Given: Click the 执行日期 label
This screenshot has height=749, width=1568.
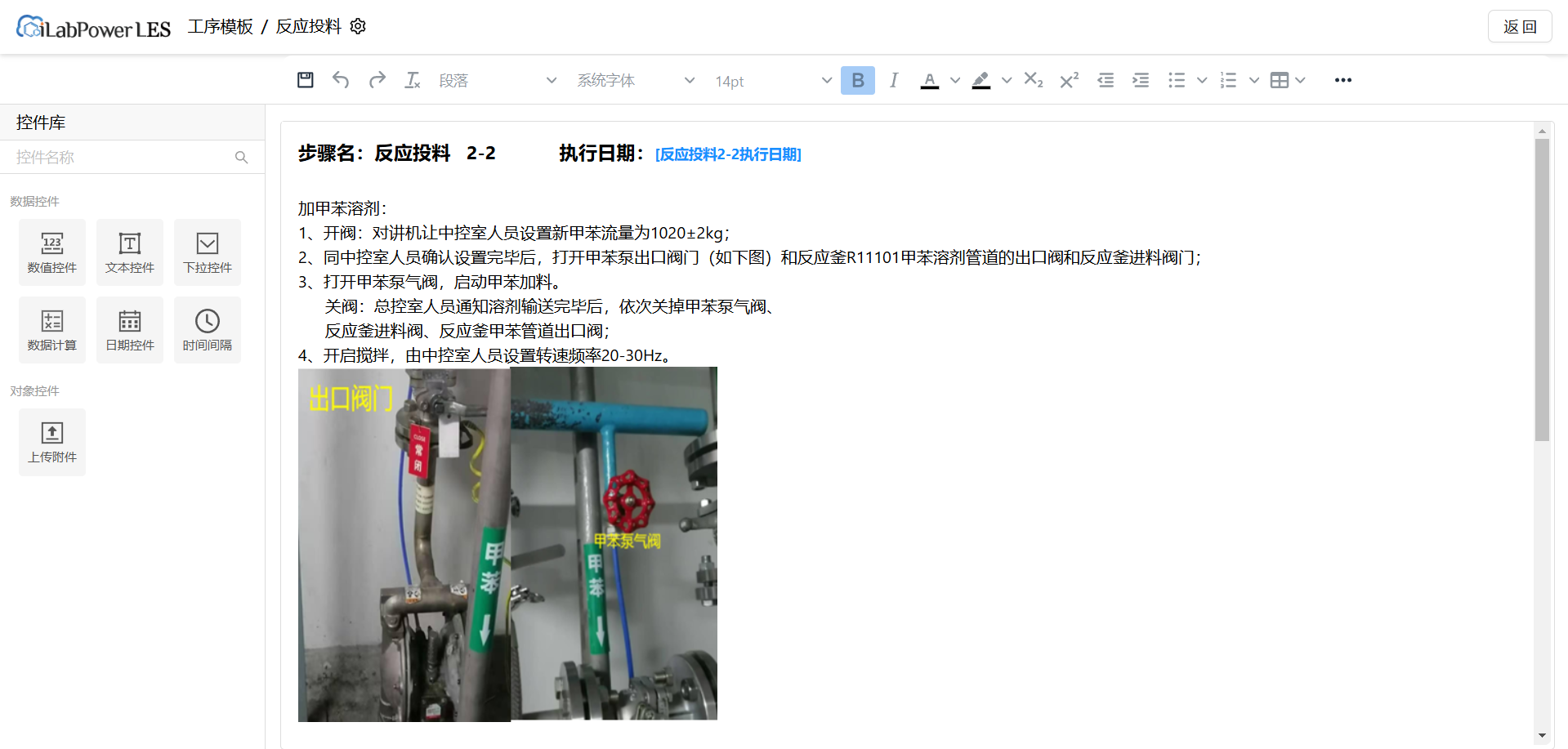Looking at the screenshot, I should point(602,154).
